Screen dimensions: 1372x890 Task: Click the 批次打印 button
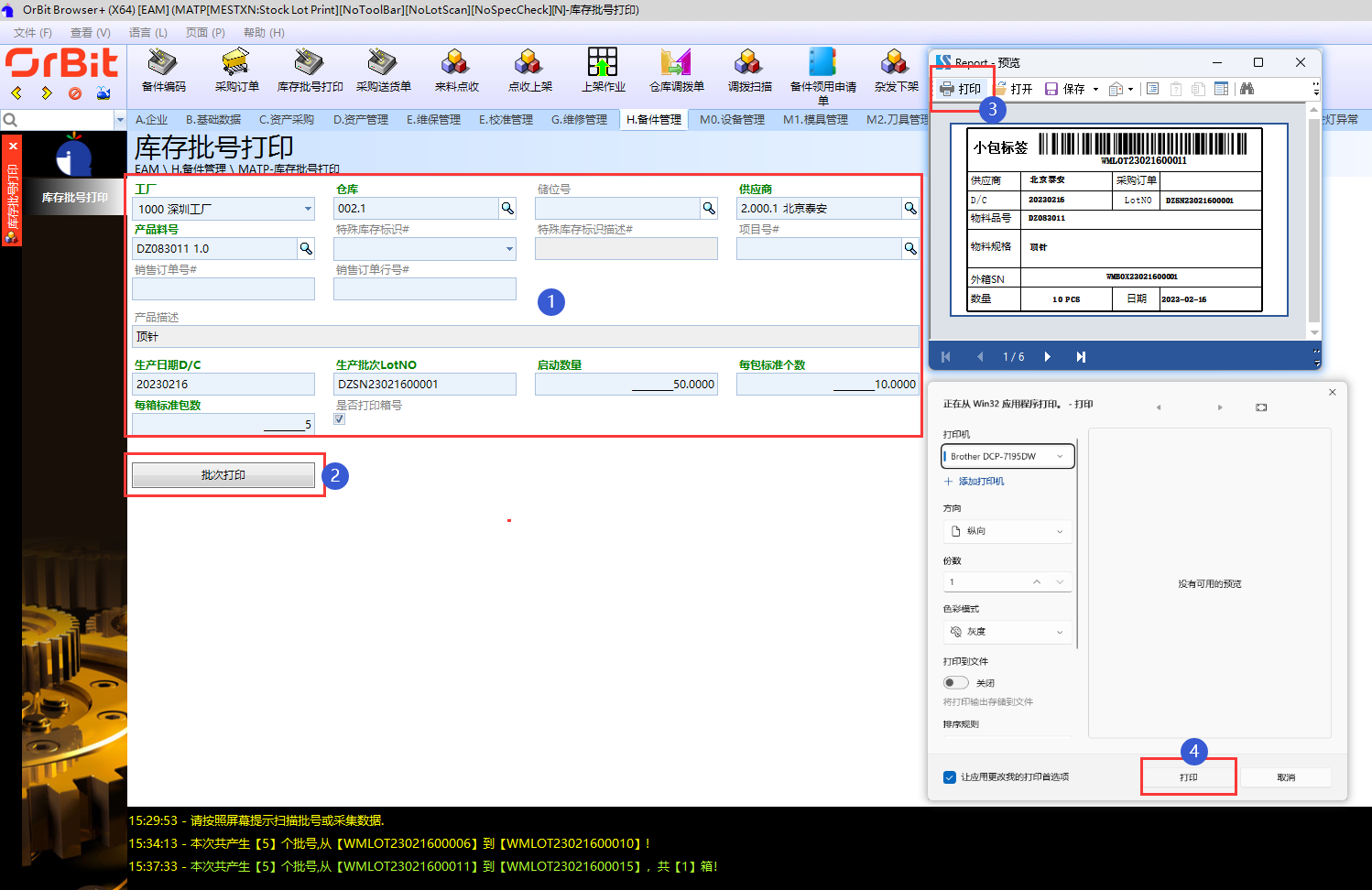(223, 475)
